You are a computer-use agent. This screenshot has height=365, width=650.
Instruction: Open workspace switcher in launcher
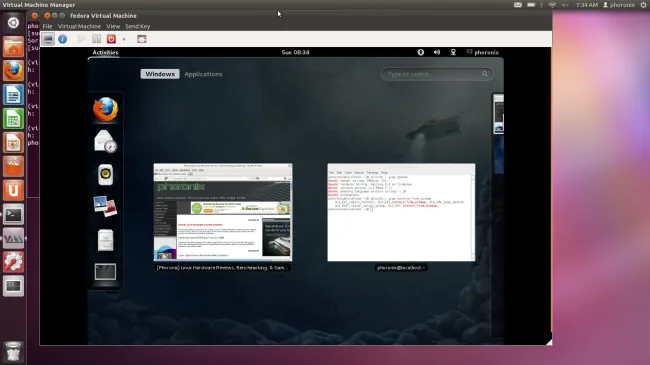(x=13, y=286)
